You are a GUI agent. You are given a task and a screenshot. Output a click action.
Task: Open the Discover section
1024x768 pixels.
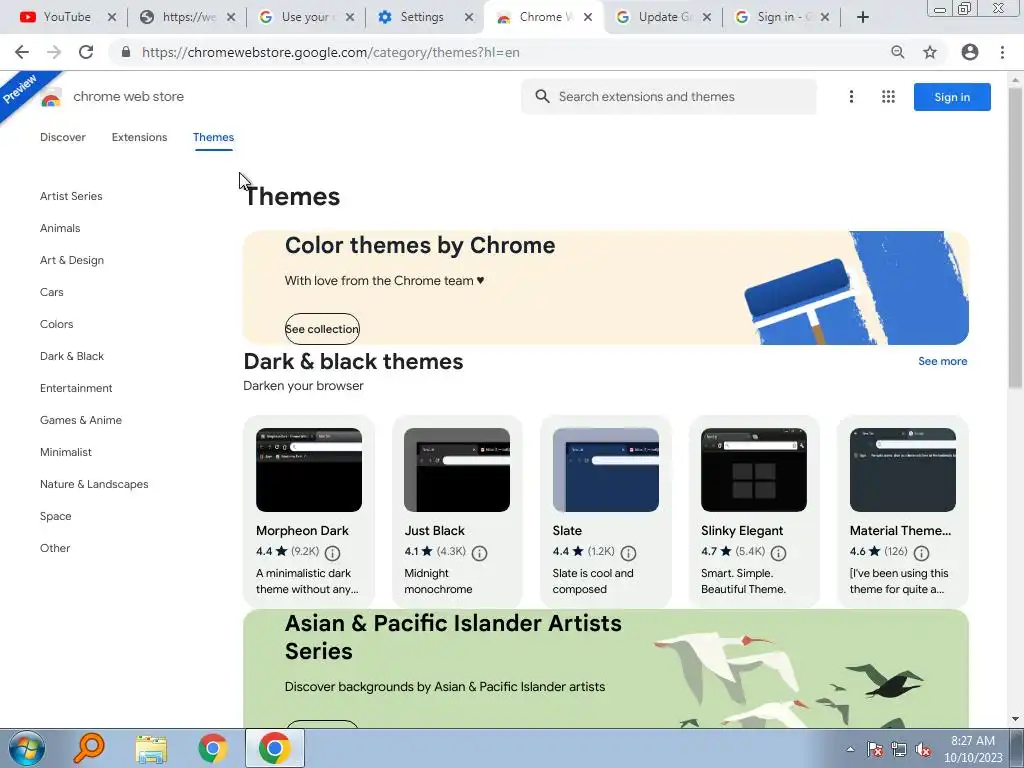point(63,137)
